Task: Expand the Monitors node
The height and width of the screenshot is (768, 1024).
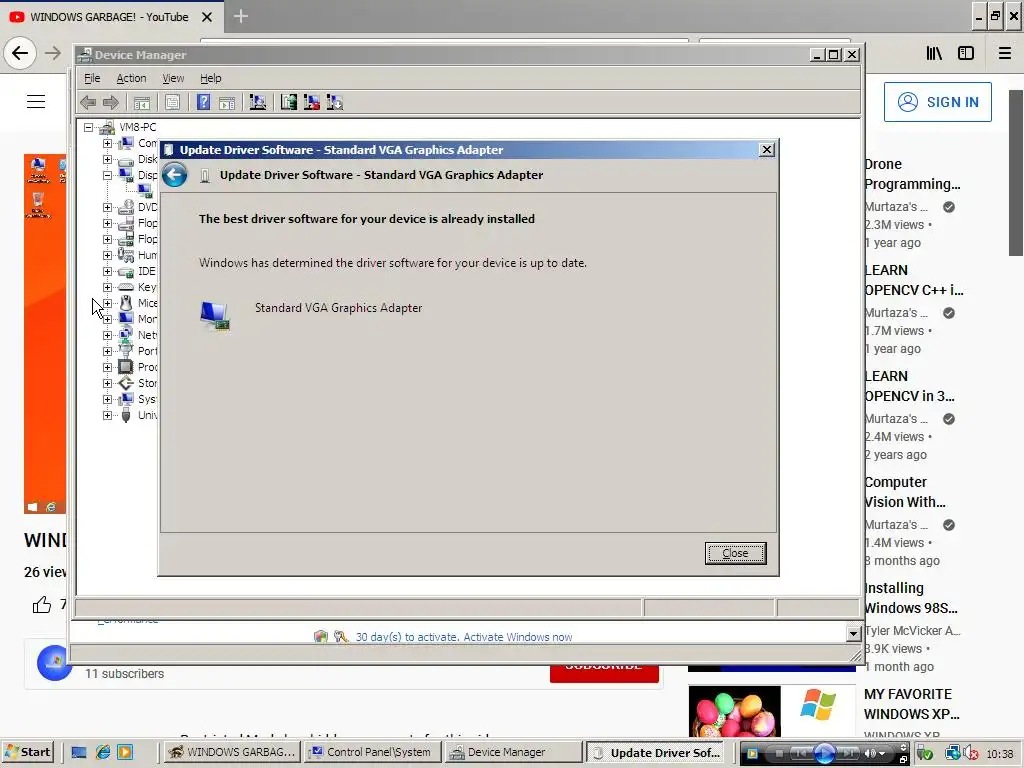Action: point(107,319)
